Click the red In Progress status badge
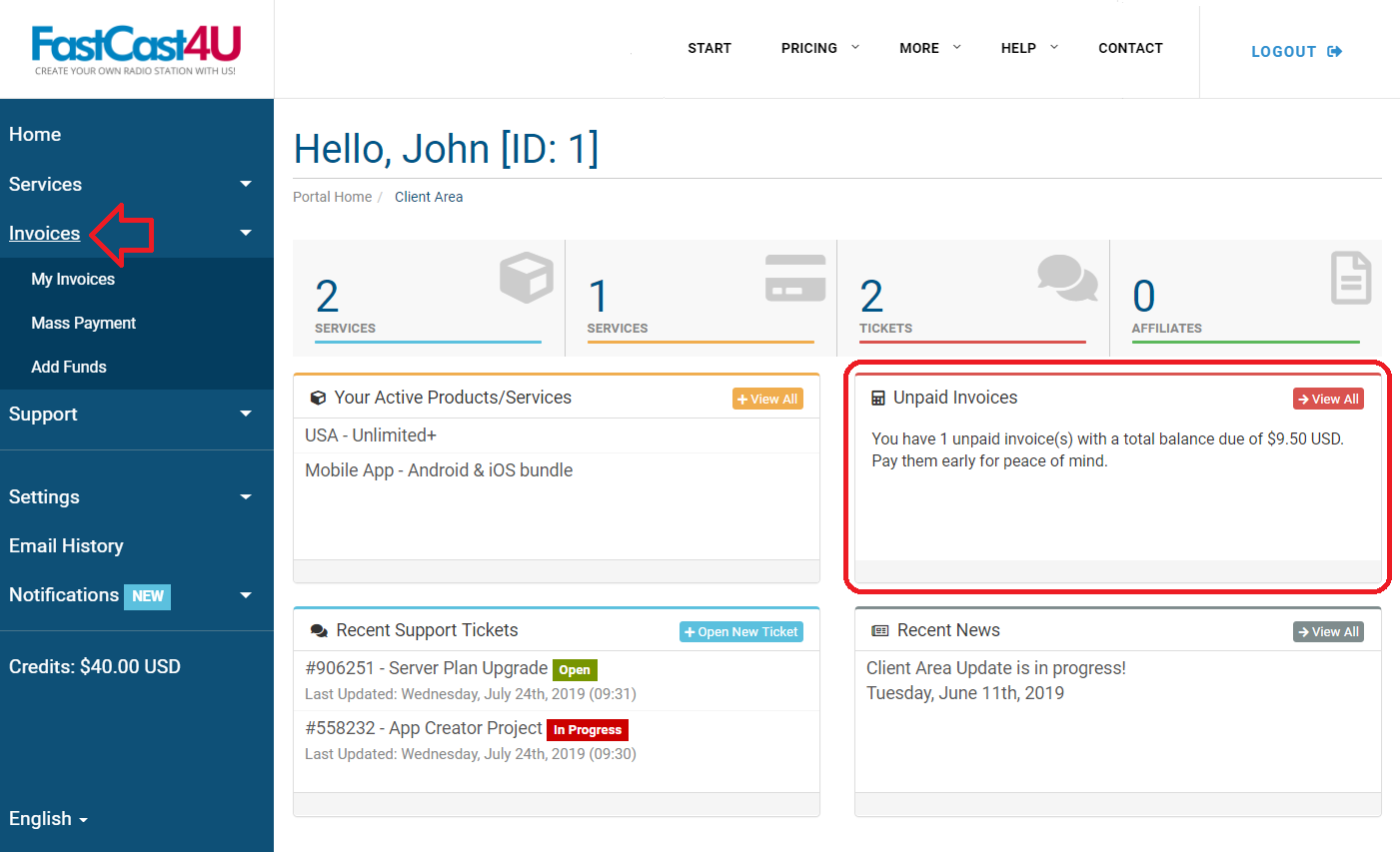 [588, 729]
